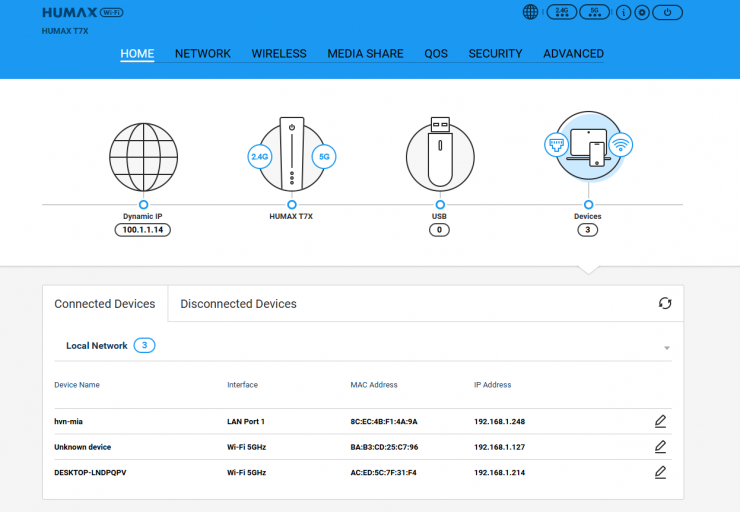Image resolution: width=740 pixels, height=512 pixels.
Task: Open the HOME menu
Action: pos(137,54)
